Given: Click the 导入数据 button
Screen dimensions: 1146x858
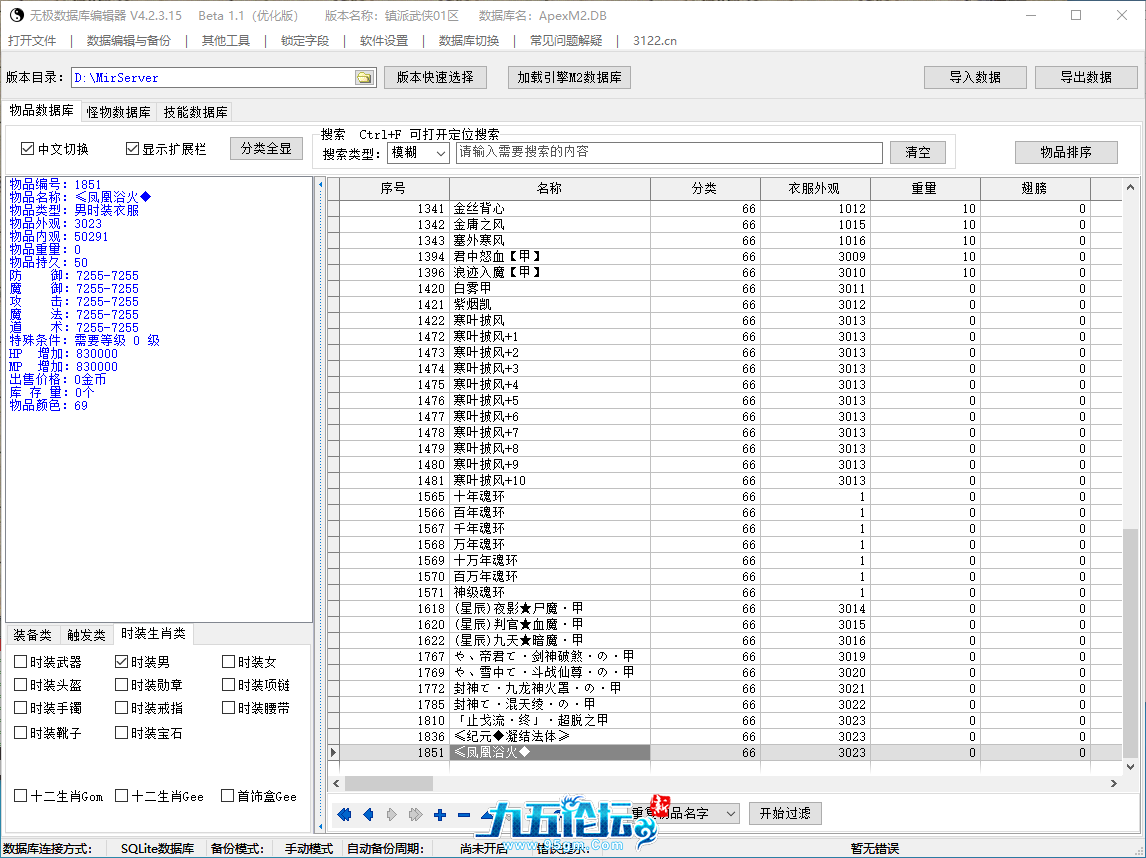Looking at the screenshot, I should point(974,77).
